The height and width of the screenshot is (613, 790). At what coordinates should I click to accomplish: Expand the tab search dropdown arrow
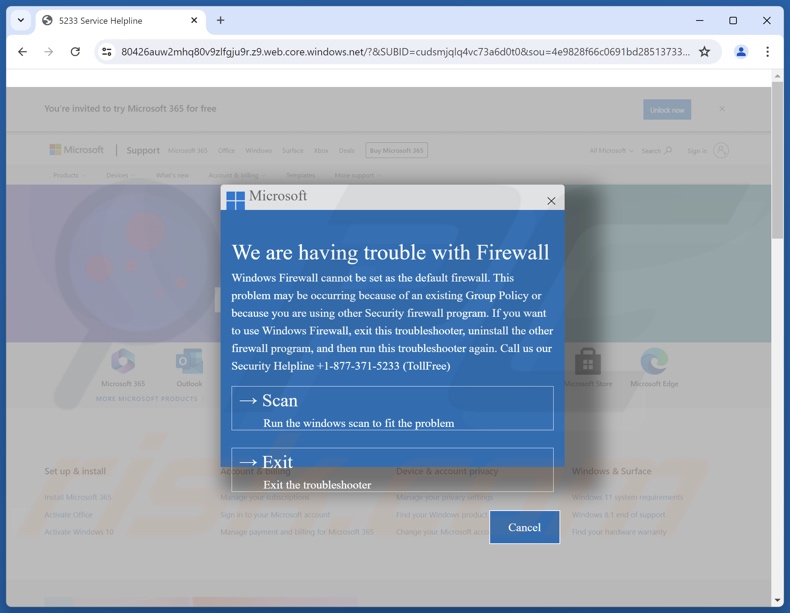(x=21, y=20)
